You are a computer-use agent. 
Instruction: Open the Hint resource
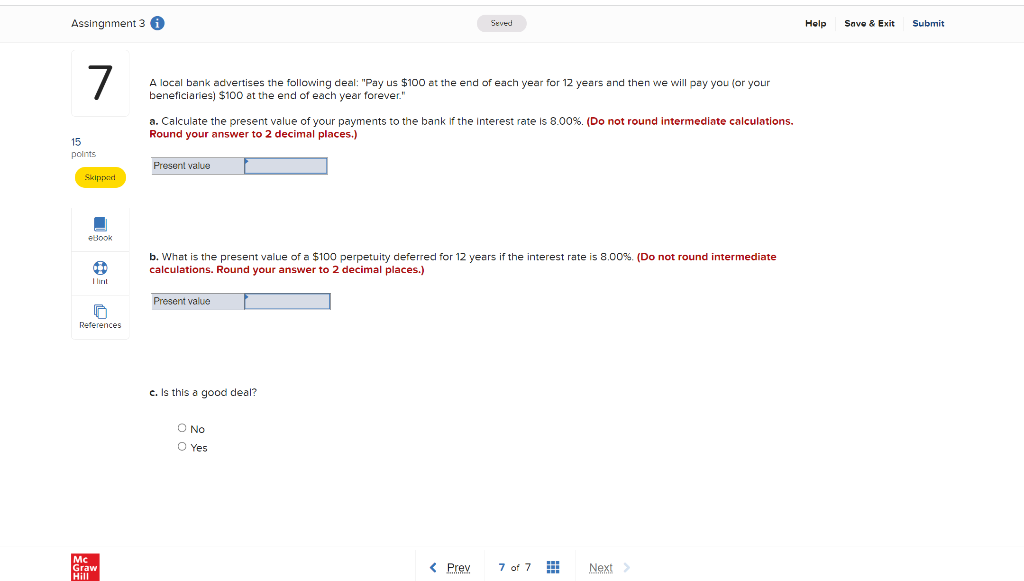pos(99,272)
